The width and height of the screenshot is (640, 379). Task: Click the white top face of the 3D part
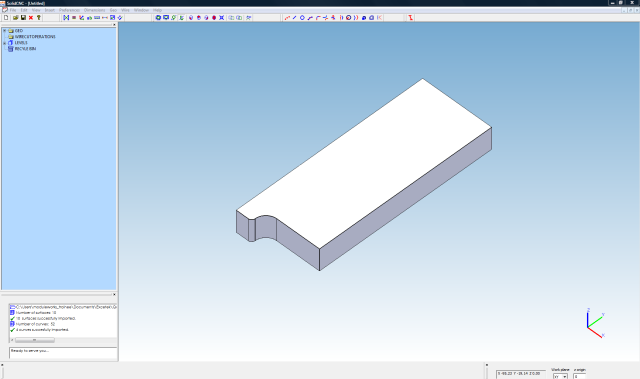pos(363,163)
